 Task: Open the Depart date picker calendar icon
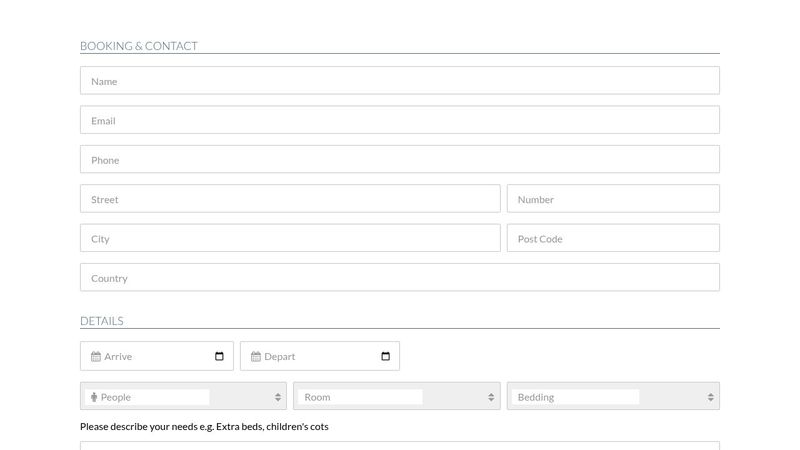click(x=386, y=356)
